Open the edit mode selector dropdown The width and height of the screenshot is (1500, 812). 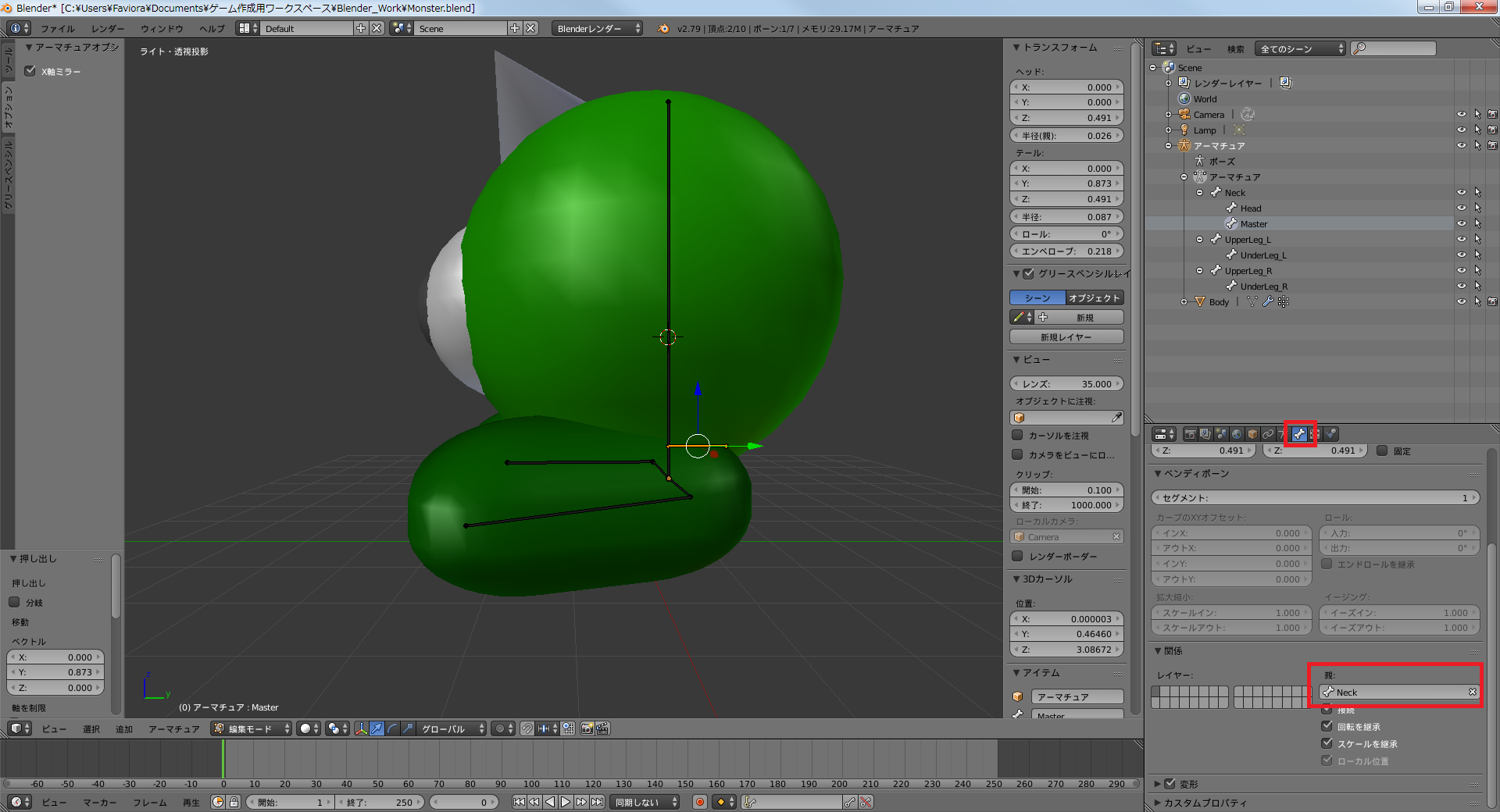pos(251,728)
